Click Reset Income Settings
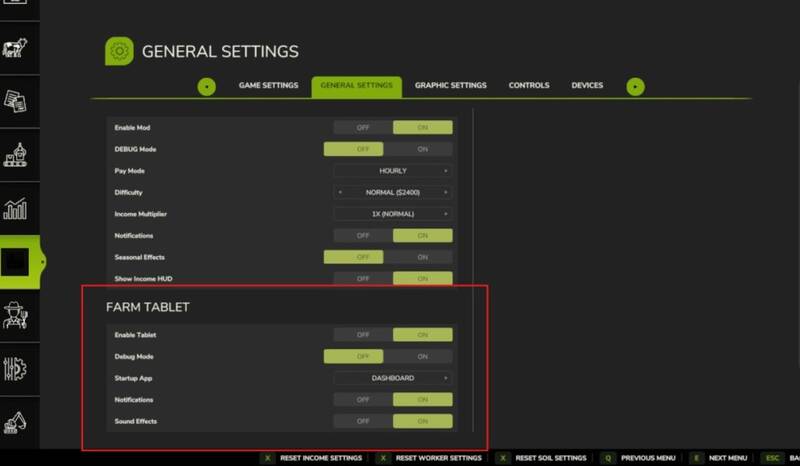This screenshot has width=800, height=466. (x=314, y=458)
